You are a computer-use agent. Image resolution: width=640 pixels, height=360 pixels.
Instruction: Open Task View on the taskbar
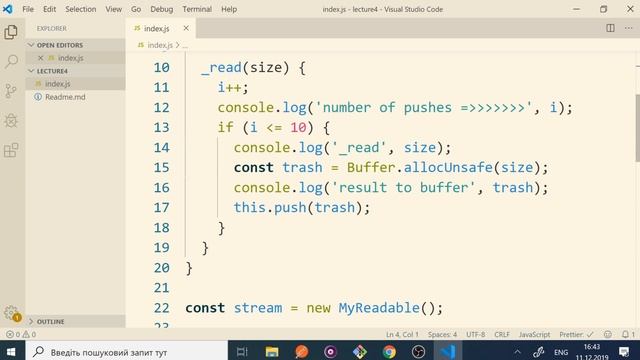(x=242, y=351)
